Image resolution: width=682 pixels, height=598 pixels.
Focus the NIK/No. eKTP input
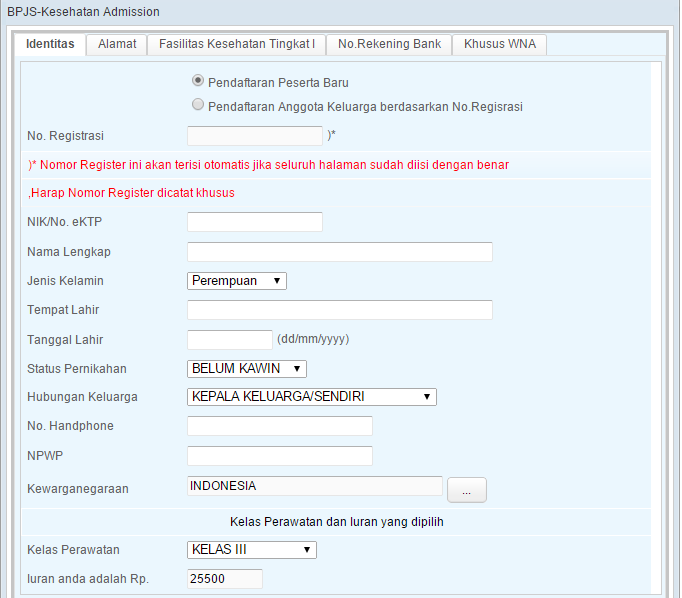255,222
